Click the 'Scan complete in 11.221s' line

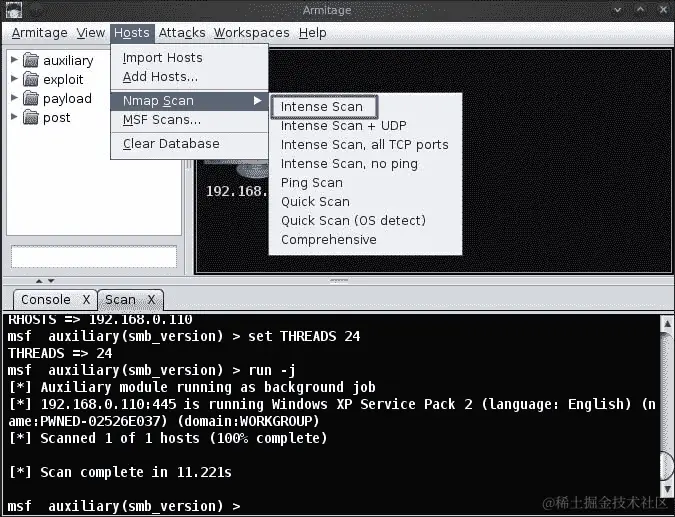[x=120, y=472]
